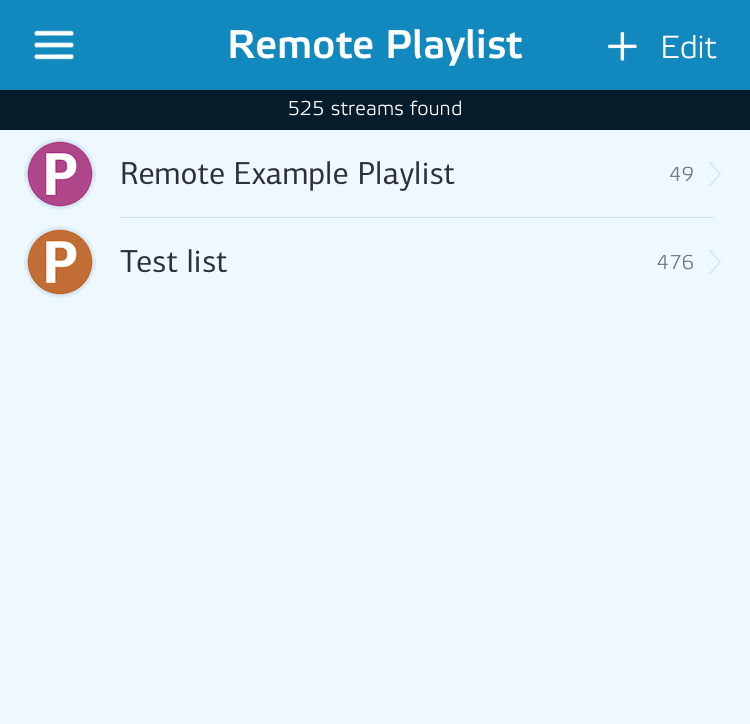The image size is (750, 724).
Task: Open the hamburger navigation menu
Action: coord(54,46)
